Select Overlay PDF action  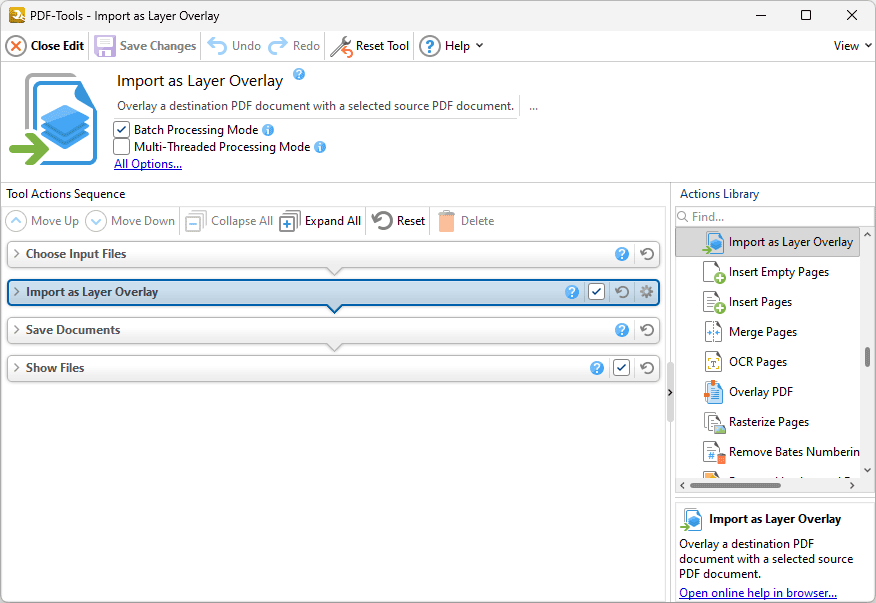pyautogui.click(x=768, y=392)
